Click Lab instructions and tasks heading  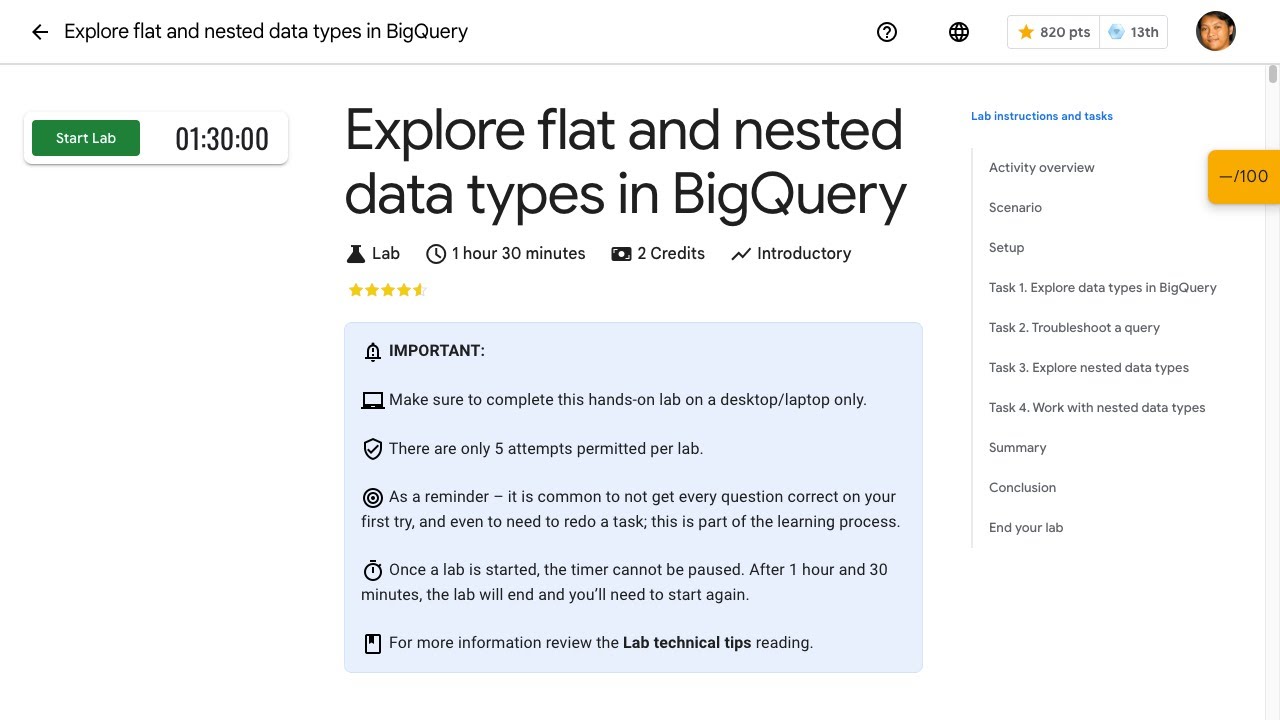(1042, 116)
